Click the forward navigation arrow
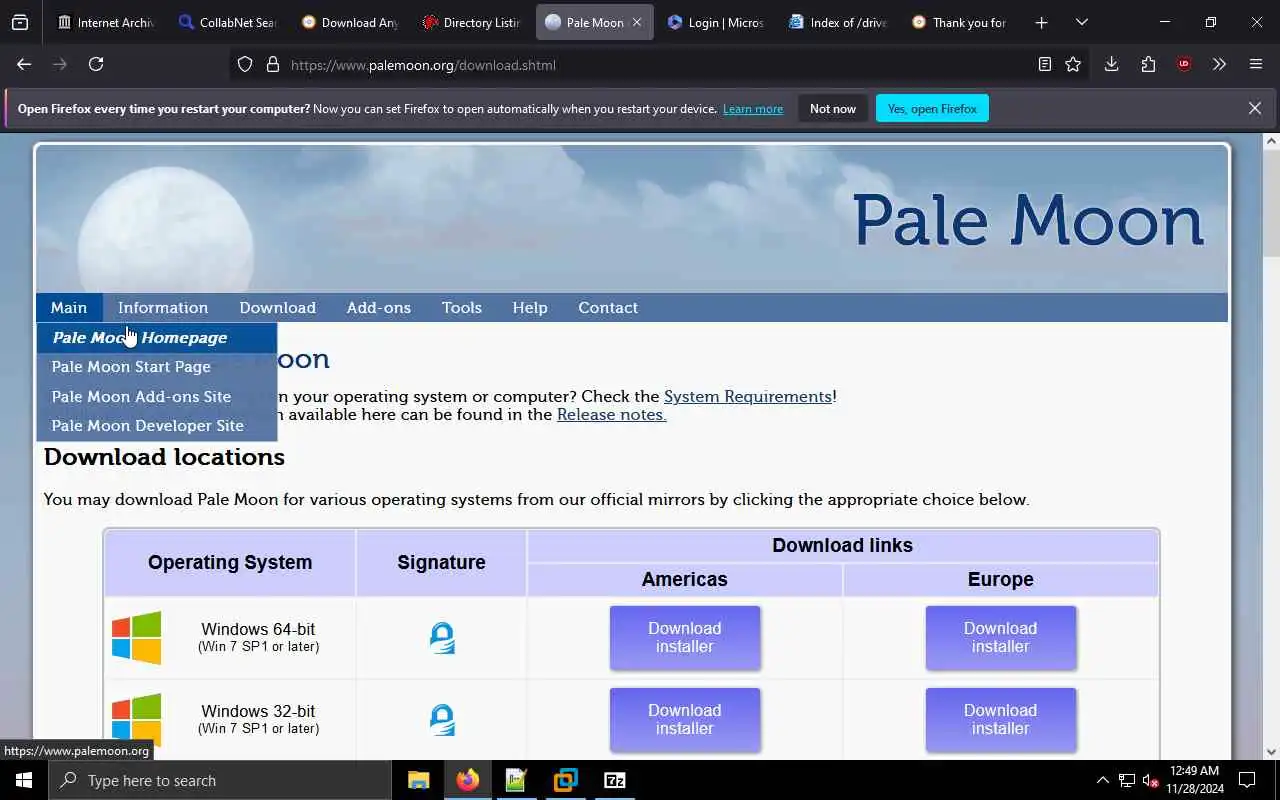The width and height of the screenshot is (1280, 800). click(x=60, y=64)
